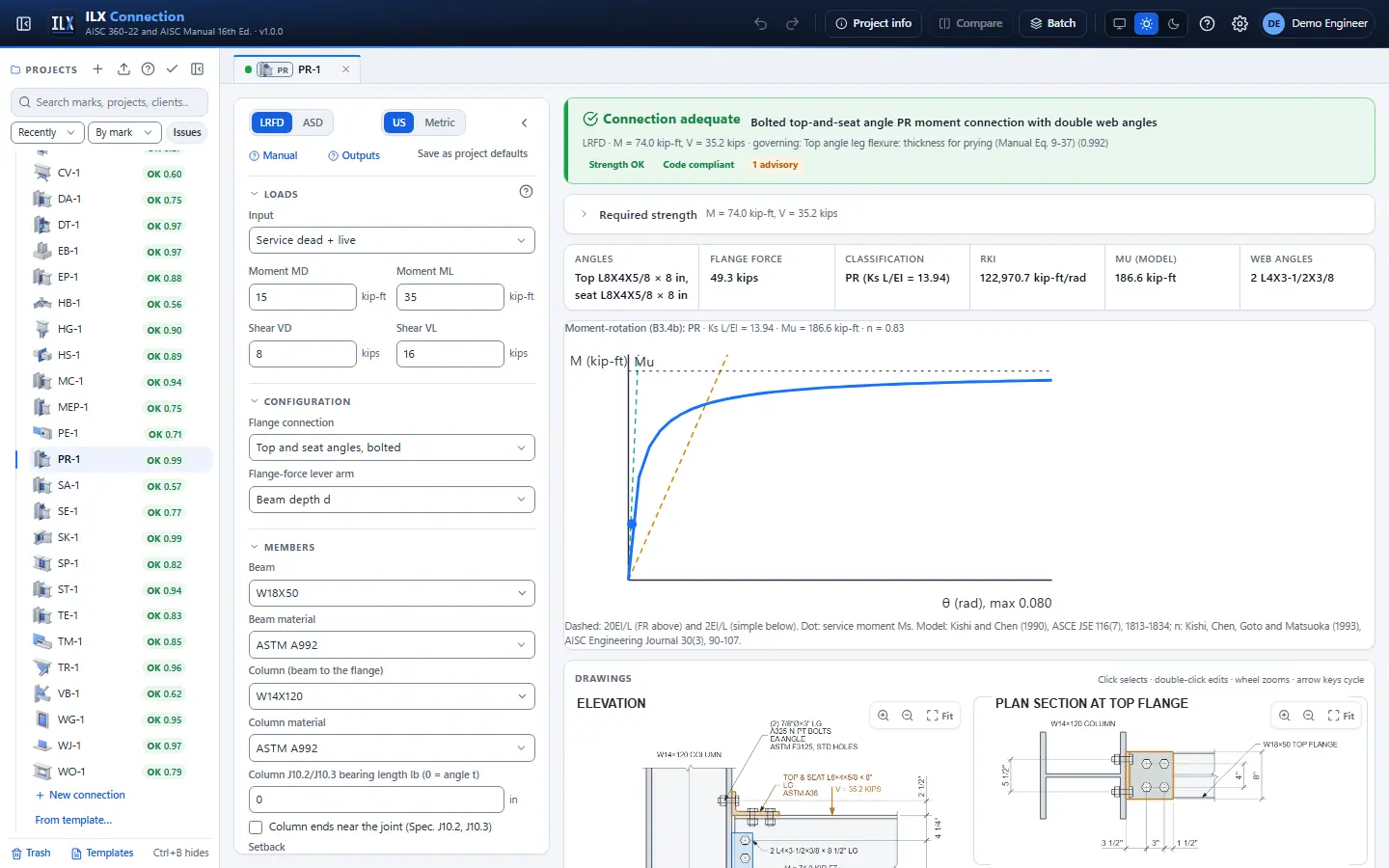The width and height of the screenshot is (1389, 868).
Task: Open the help circle icon in the top bar
Action: [1207, 23]
